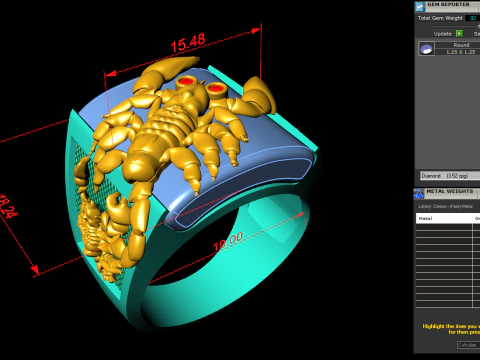The image size is (480, 360).
Task: Click the Round gem shape label
Action: click(x=461, y=45)
